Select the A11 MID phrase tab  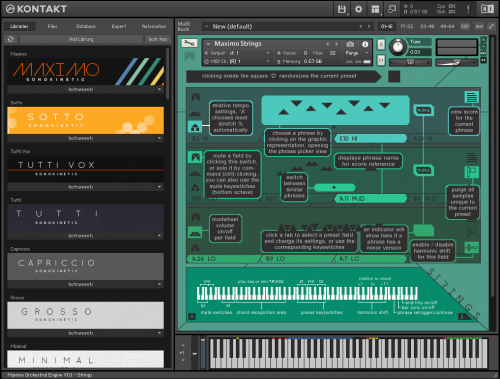372,199
